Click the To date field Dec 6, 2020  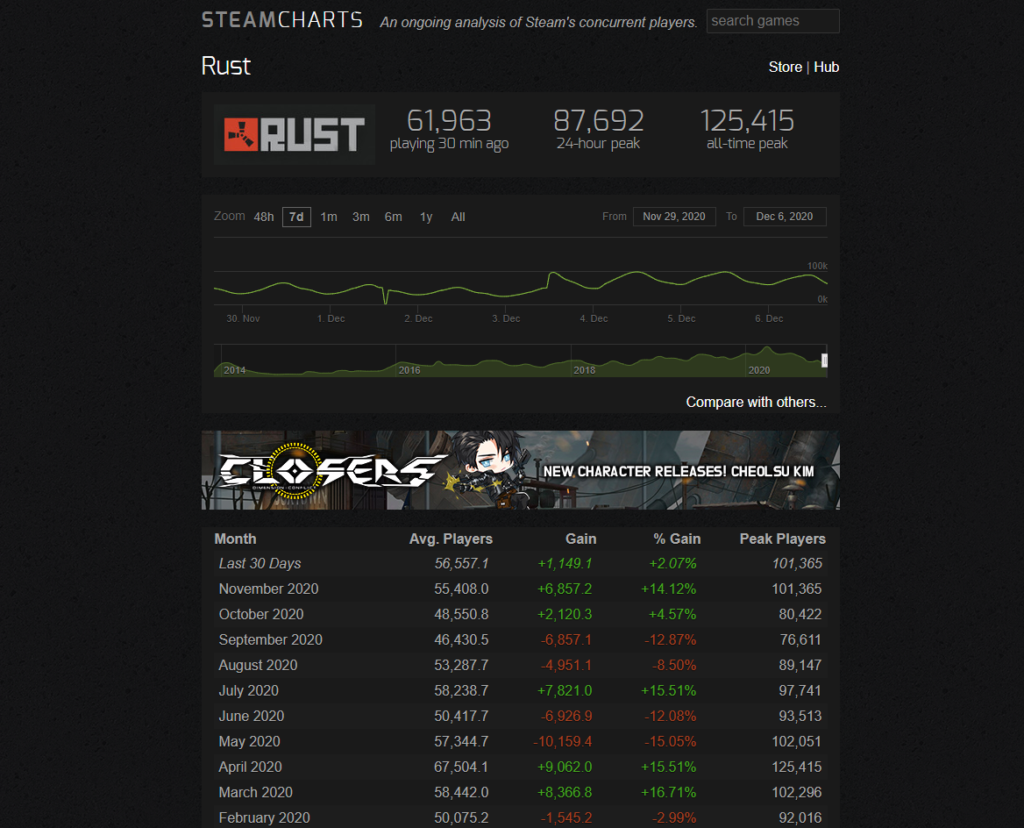[x=784, y=216]
